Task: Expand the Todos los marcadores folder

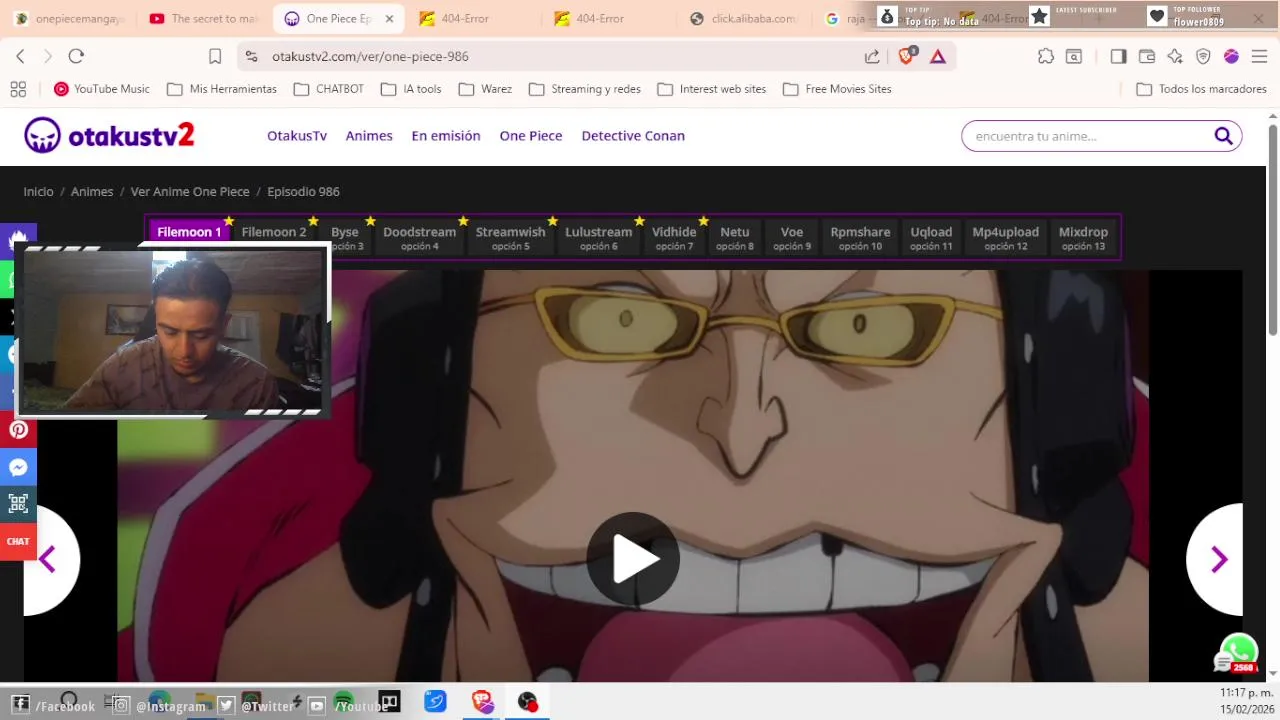Action: coord(1202,89)
